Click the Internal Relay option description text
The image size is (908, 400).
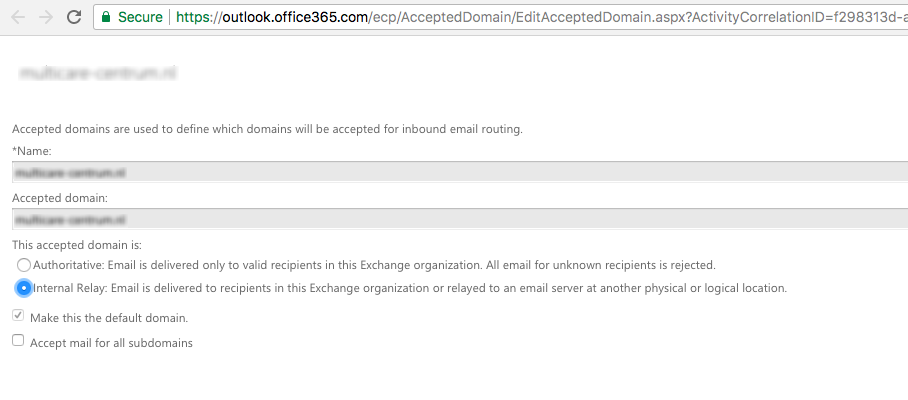point(410,288)
